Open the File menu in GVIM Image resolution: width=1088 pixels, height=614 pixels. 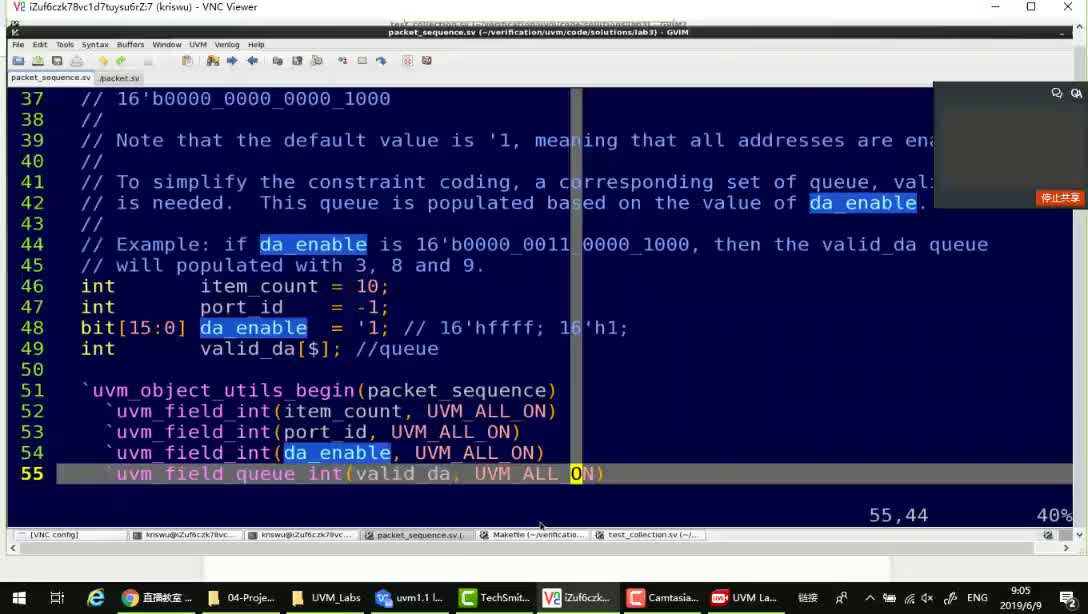18,44
